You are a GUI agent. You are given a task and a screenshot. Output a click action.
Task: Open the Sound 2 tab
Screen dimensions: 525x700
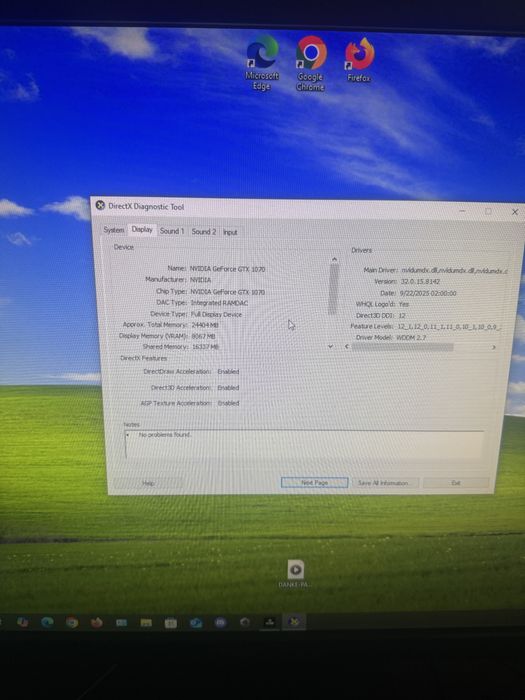tap(204, 232)
